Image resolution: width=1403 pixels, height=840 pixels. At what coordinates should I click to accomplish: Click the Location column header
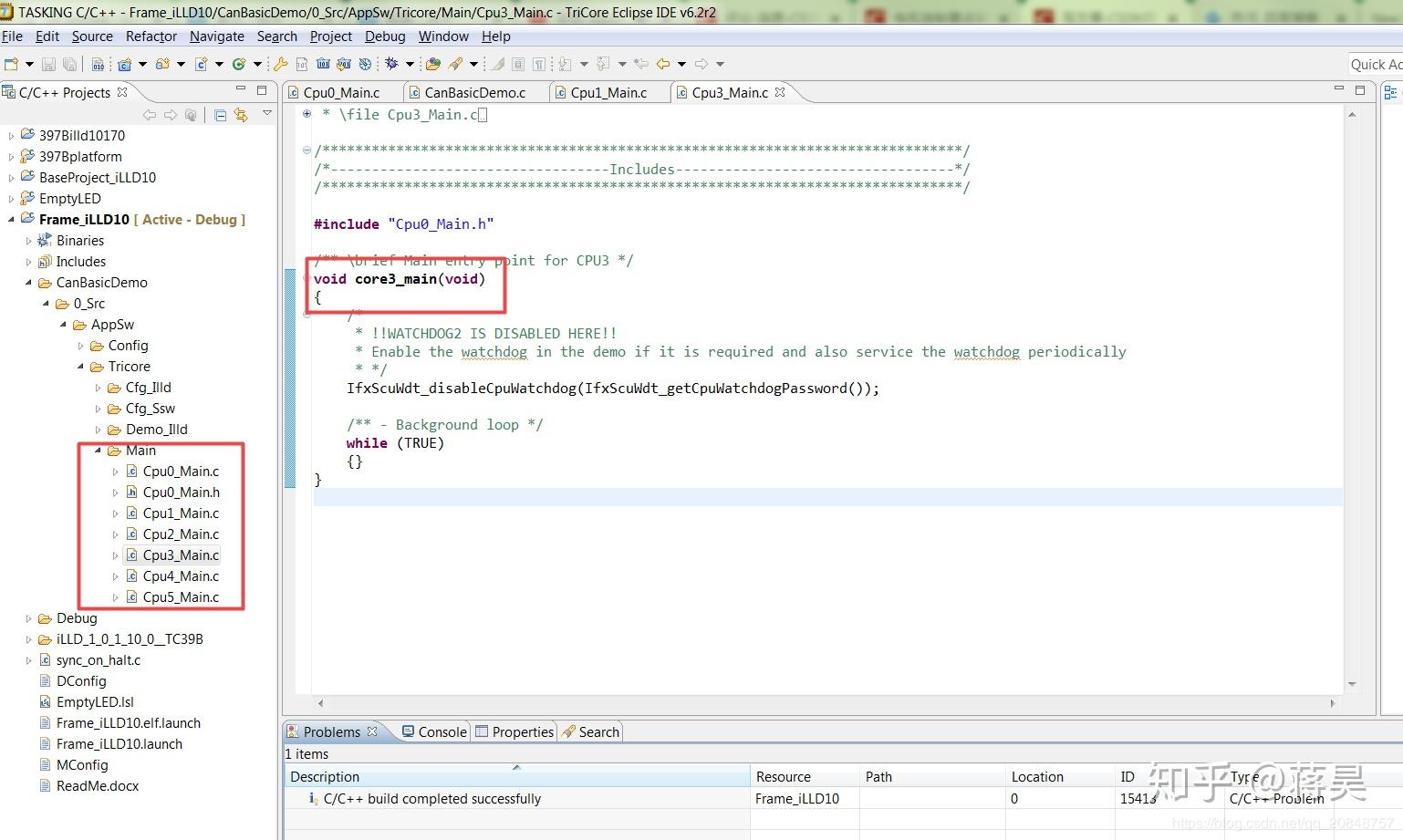(x=1060, y=777)
